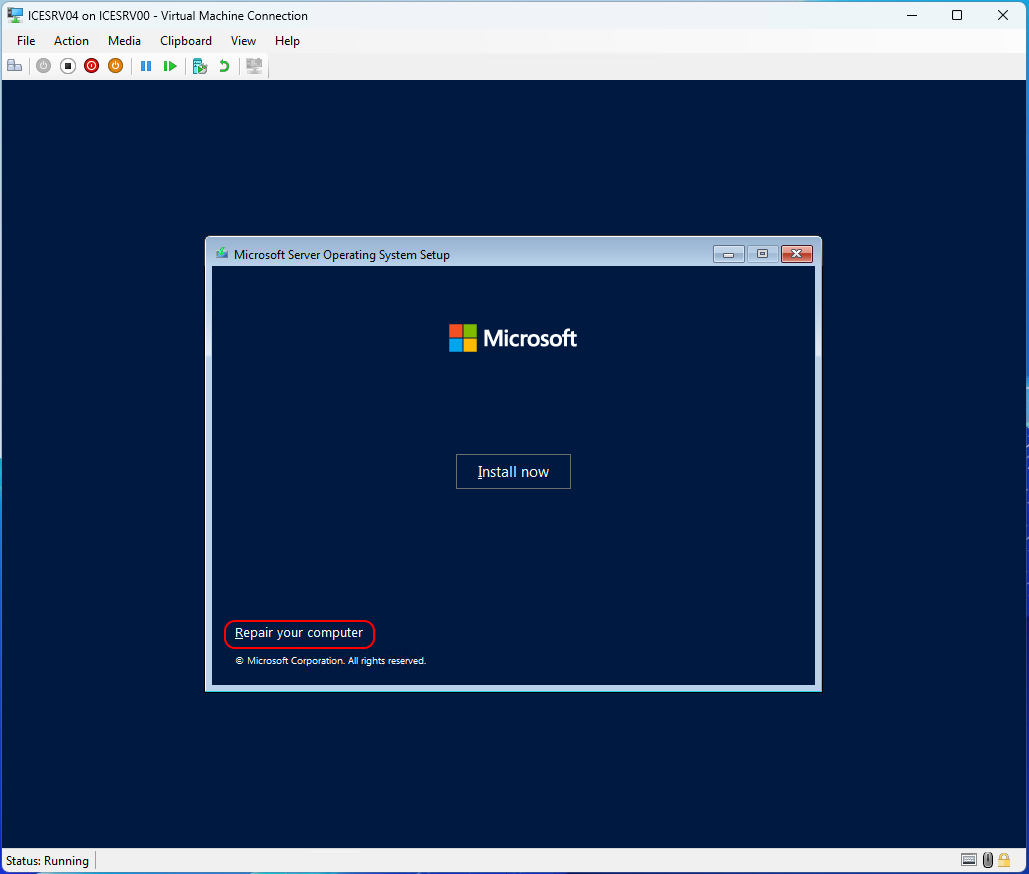The width and height of the screenshot is (1029, 874).
Task: Send Ctrl+Alt+Delete using the toolbar icon
Action: [x=14, y=66]
